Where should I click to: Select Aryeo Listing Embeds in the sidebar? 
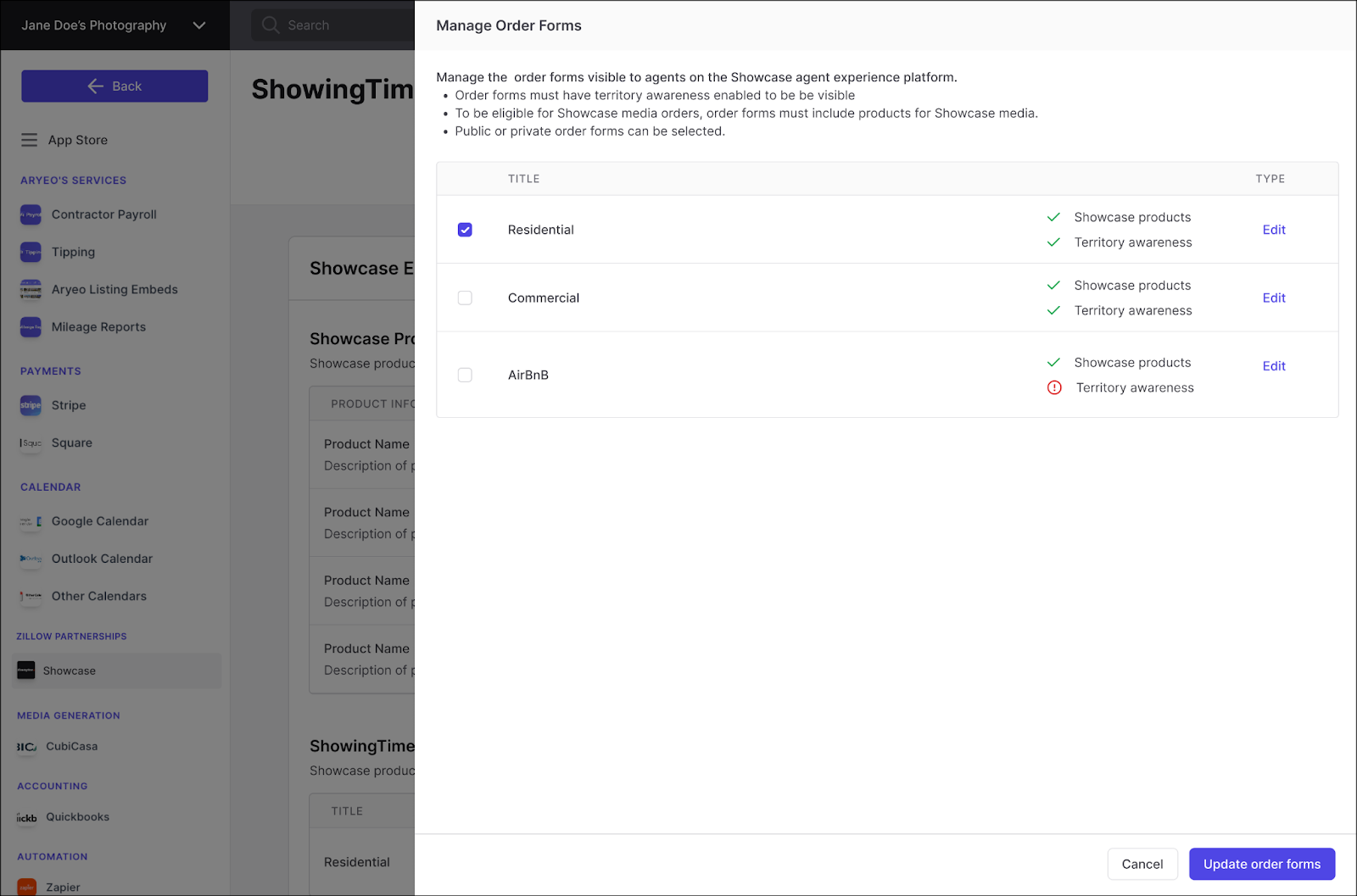[x=114, y=289]
